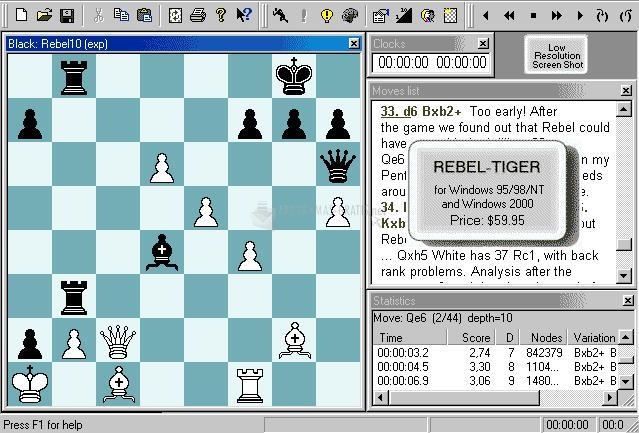The height and width of the screenshot is (433, 639).
Task: Click up arrow of Moves list scrollbar
Action: point(624,109)
